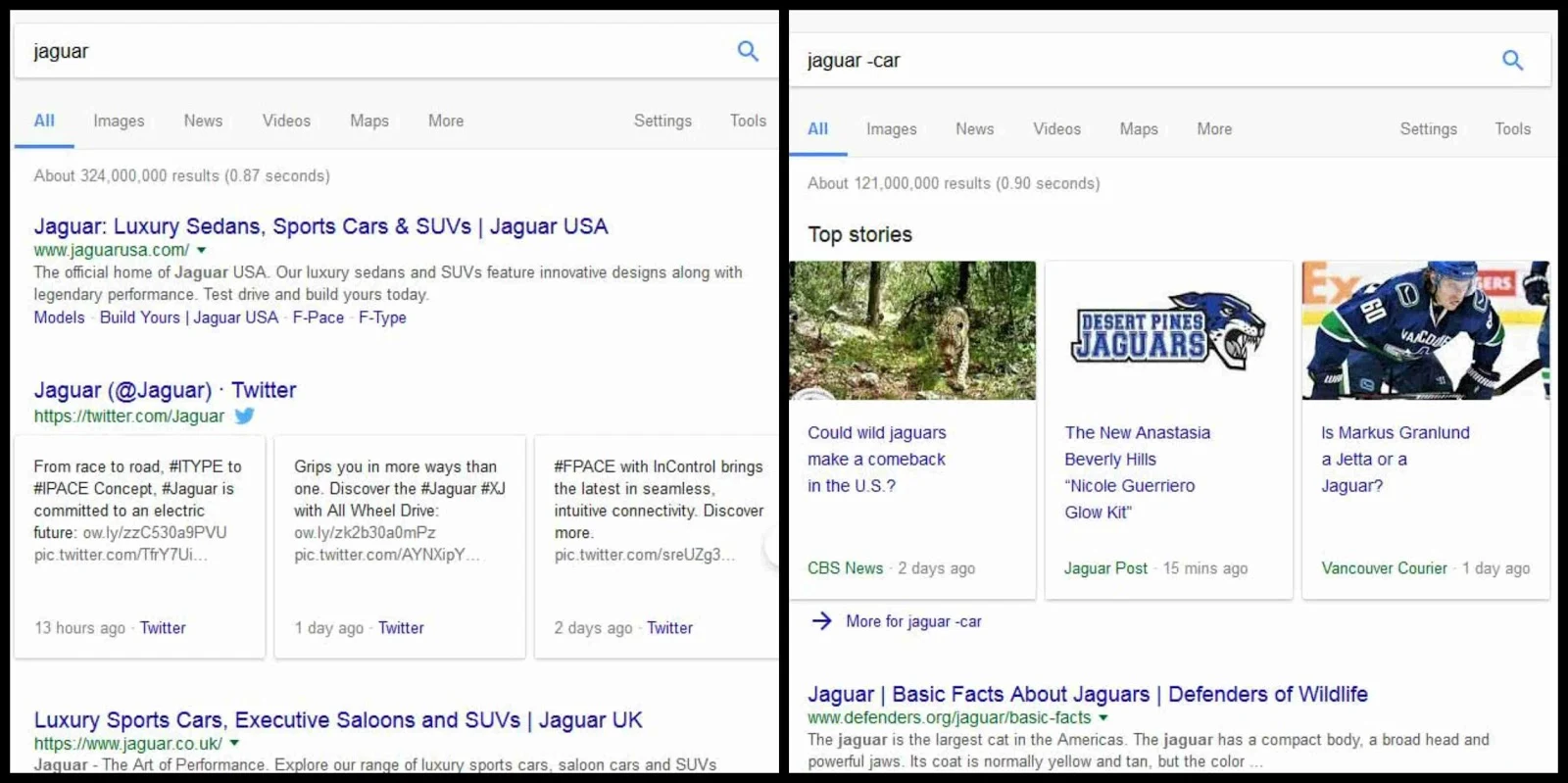
Task: Open More menu in left search tabs
Action: [x=446, y=121]
